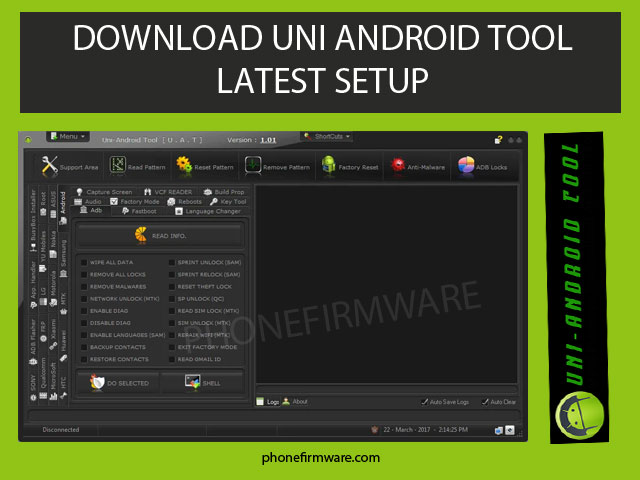Click the Key Tool key icon
The image size is (640, 480).
pos(213,202)
